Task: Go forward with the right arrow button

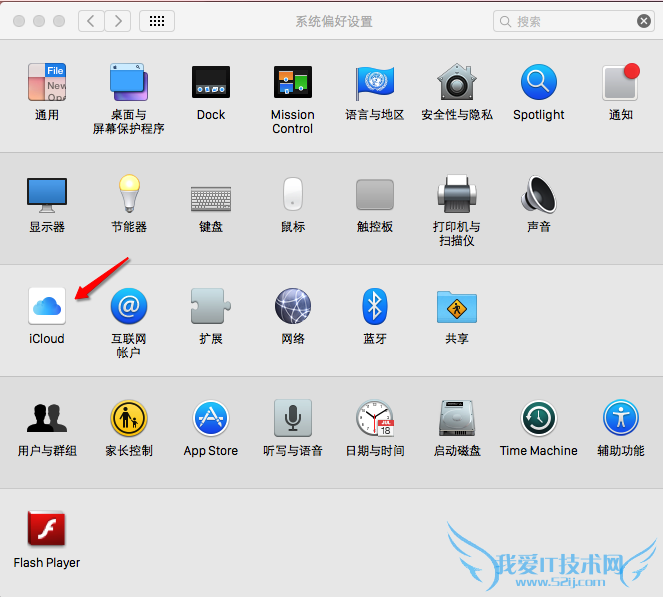Action: tap(118, 21)
